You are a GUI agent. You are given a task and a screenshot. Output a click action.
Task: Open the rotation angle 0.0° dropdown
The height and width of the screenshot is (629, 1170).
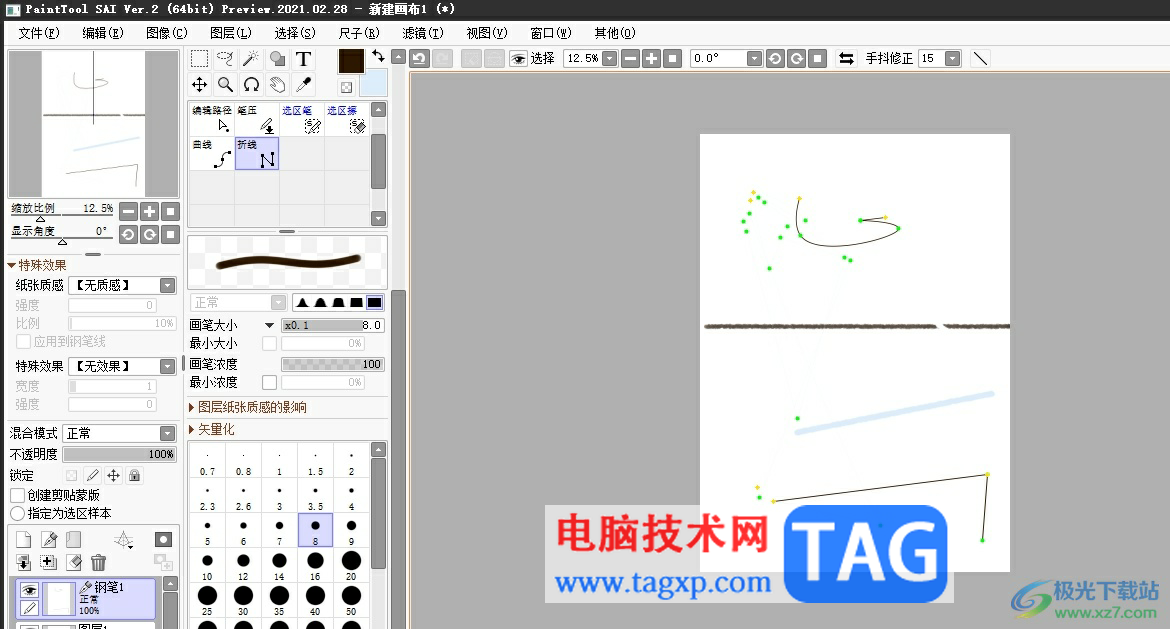754,58
